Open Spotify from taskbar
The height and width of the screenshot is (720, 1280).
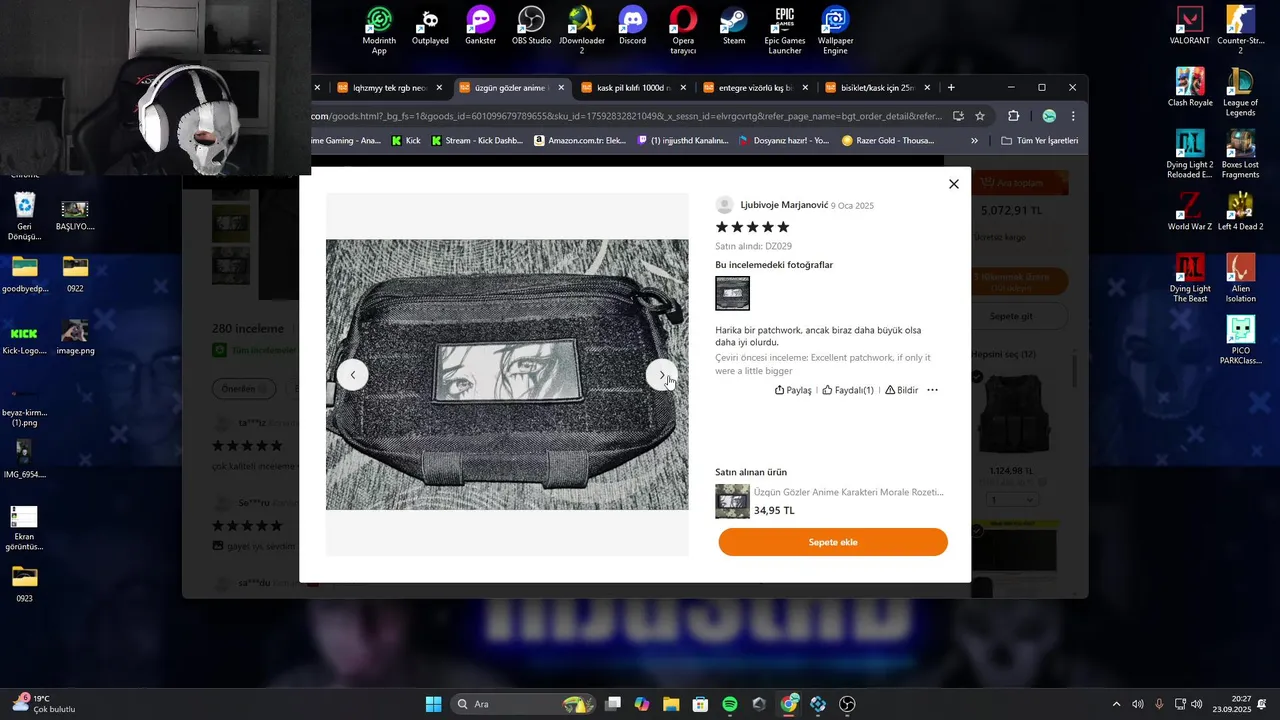[730, 704]
